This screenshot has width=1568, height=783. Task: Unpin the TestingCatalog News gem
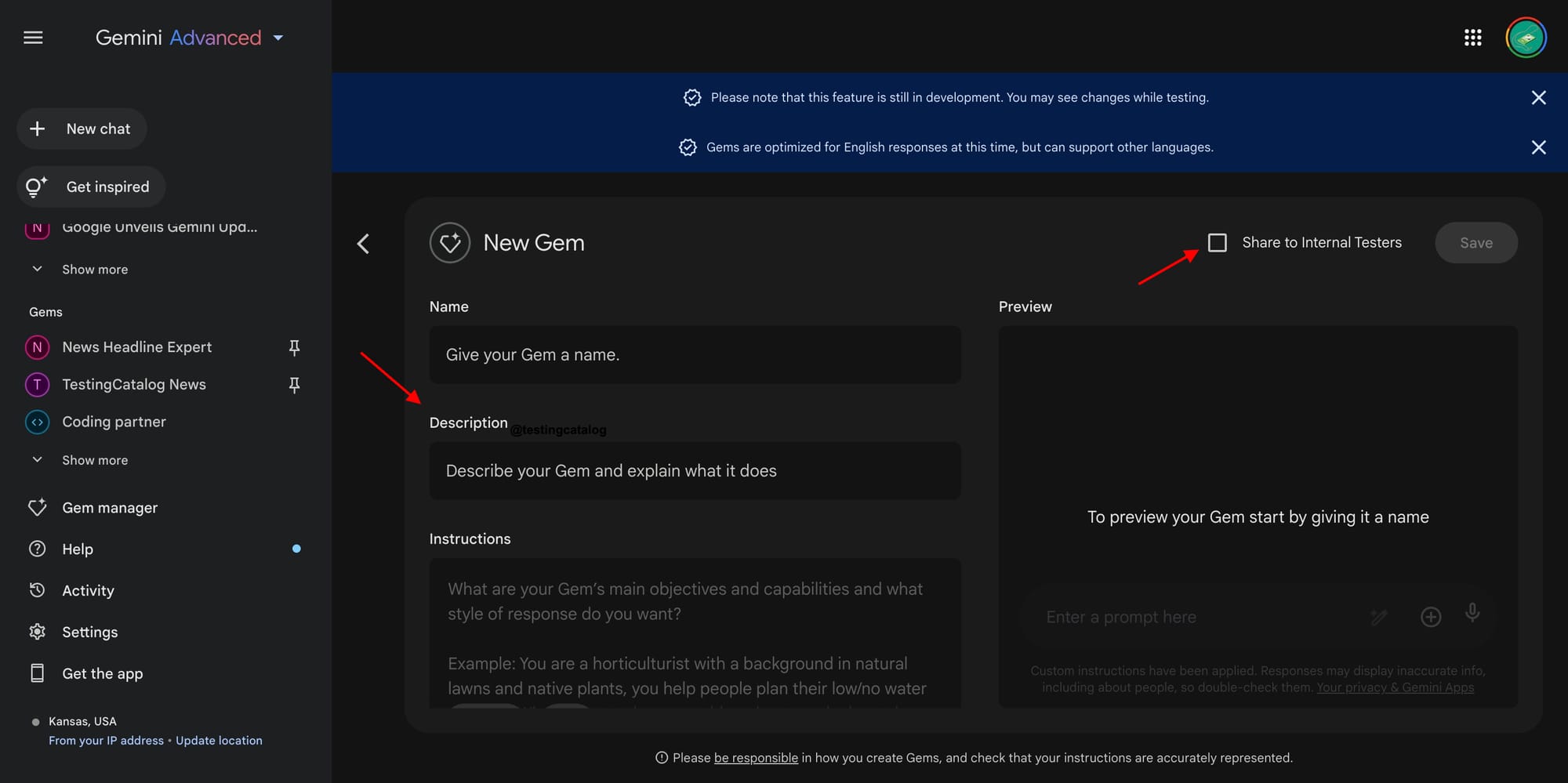click(x=294, y=385)
